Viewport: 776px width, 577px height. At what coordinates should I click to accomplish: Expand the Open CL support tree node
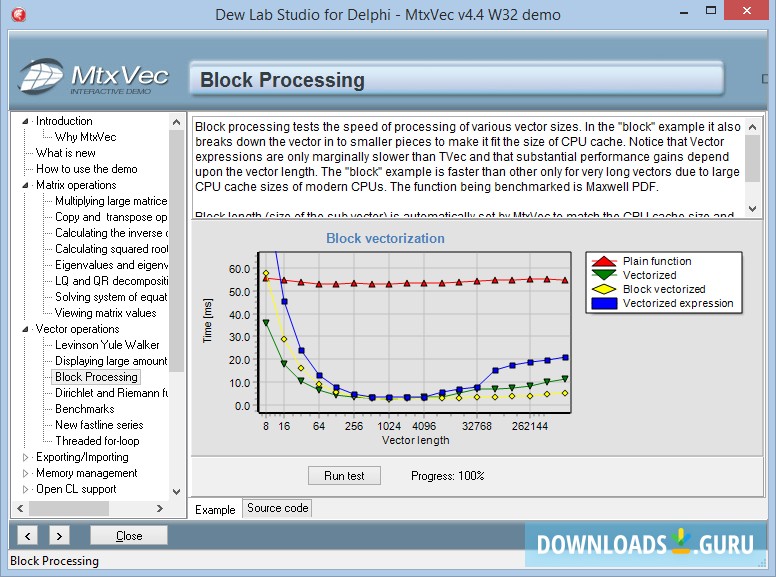[25, 489]
